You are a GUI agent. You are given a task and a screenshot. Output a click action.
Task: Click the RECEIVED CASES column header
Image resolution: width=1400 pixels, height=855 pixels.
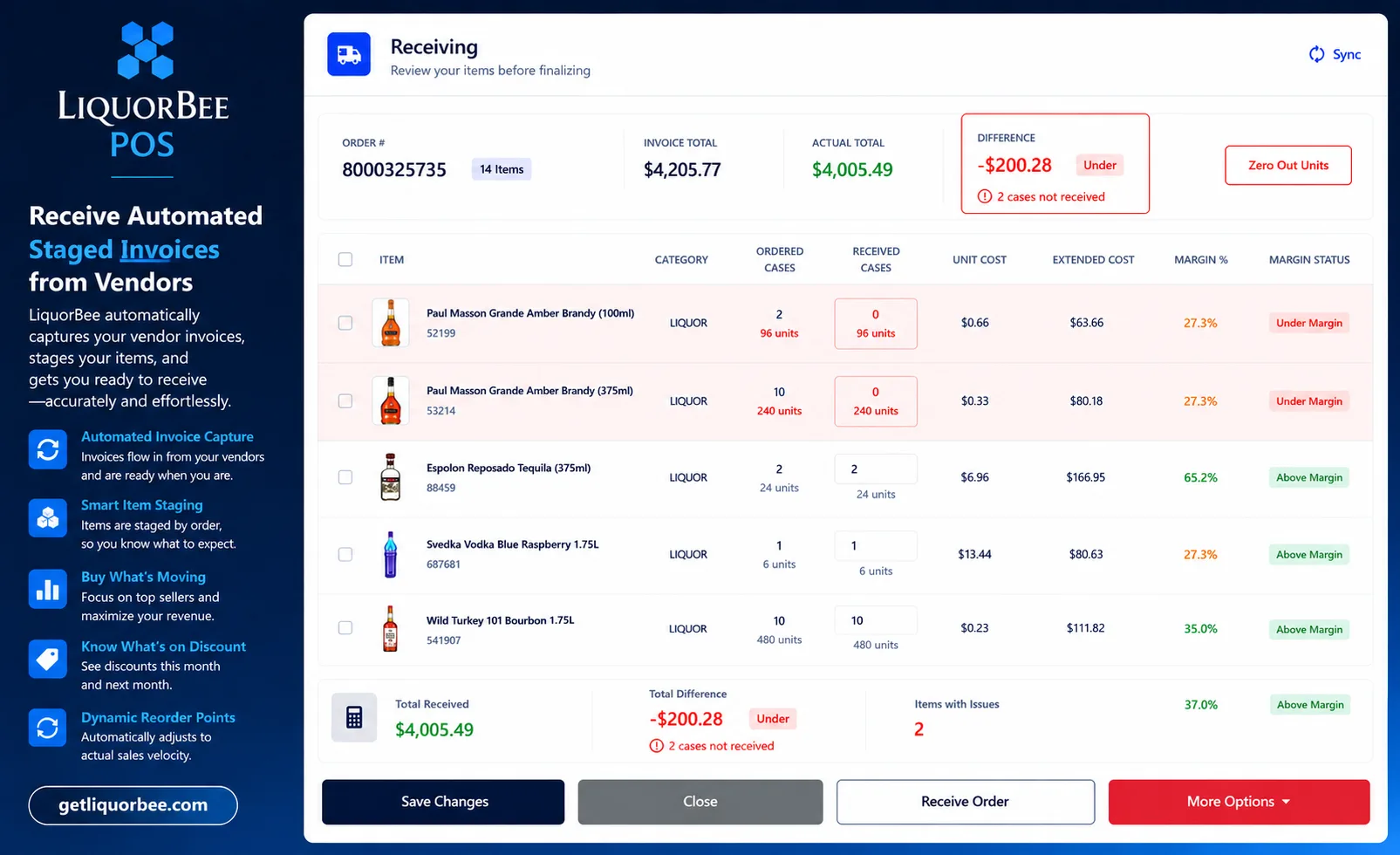pyautogui.click(x=876, y=259)
